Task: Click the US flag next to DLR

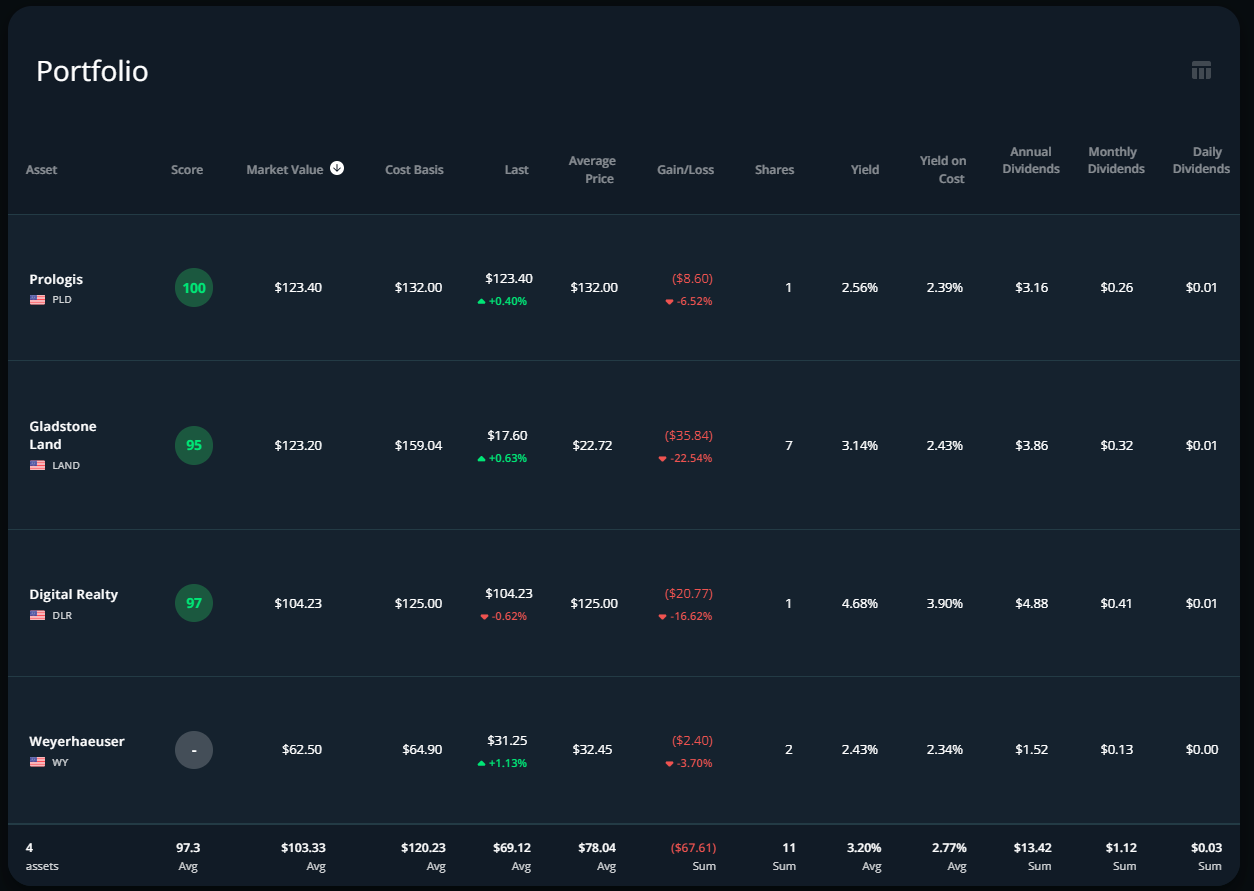Action: [37, 615]
